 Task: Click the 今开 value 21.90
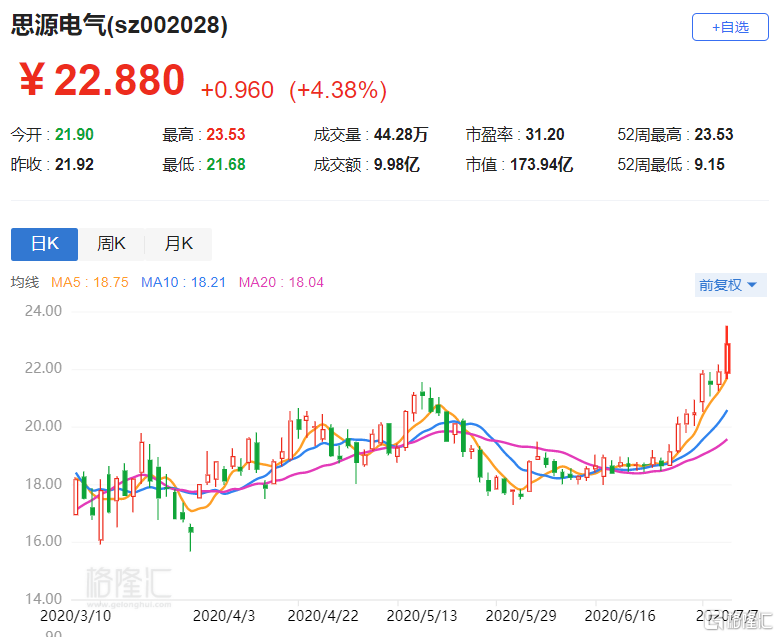74,134
